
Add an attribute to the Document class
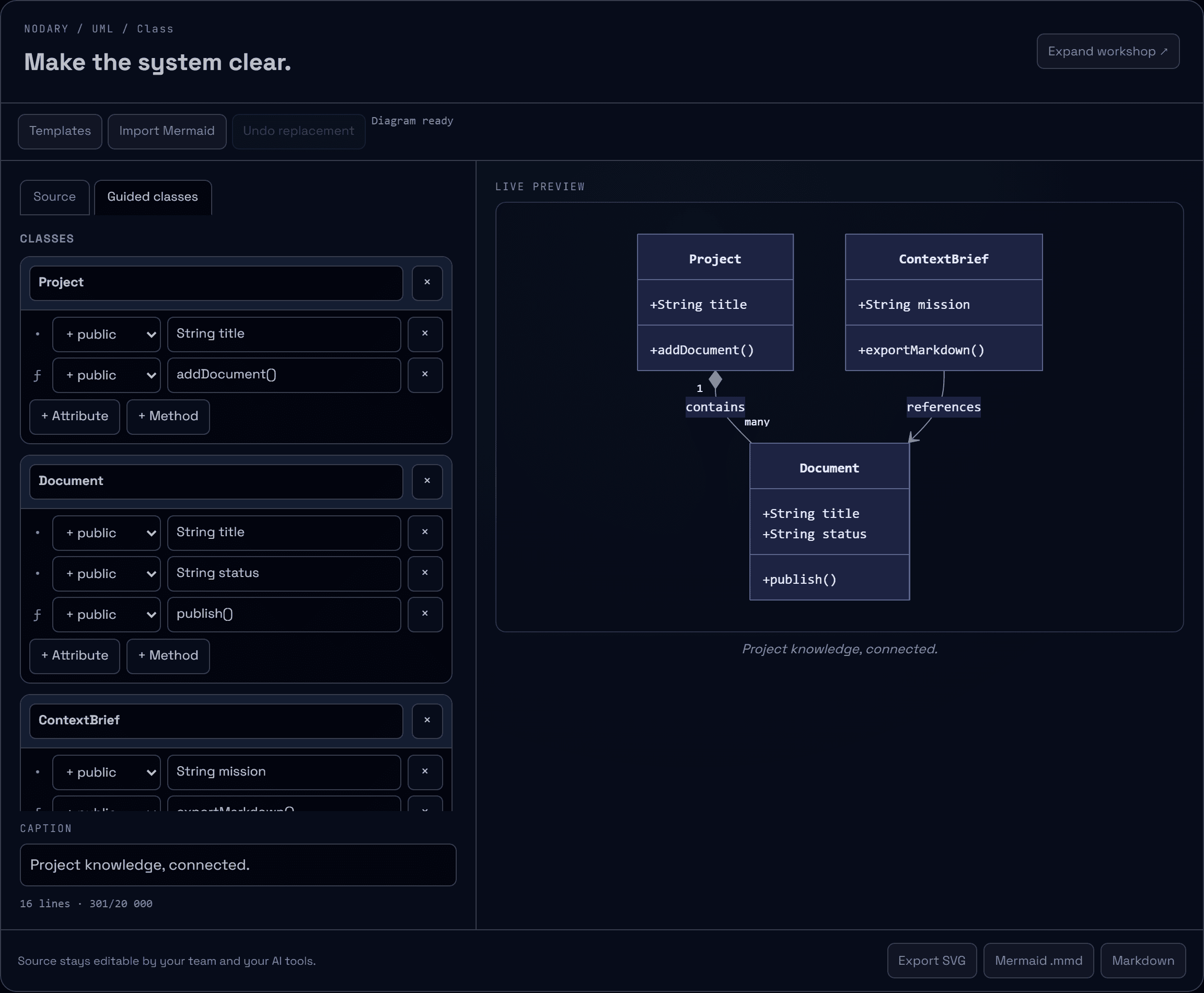point(74,655)
